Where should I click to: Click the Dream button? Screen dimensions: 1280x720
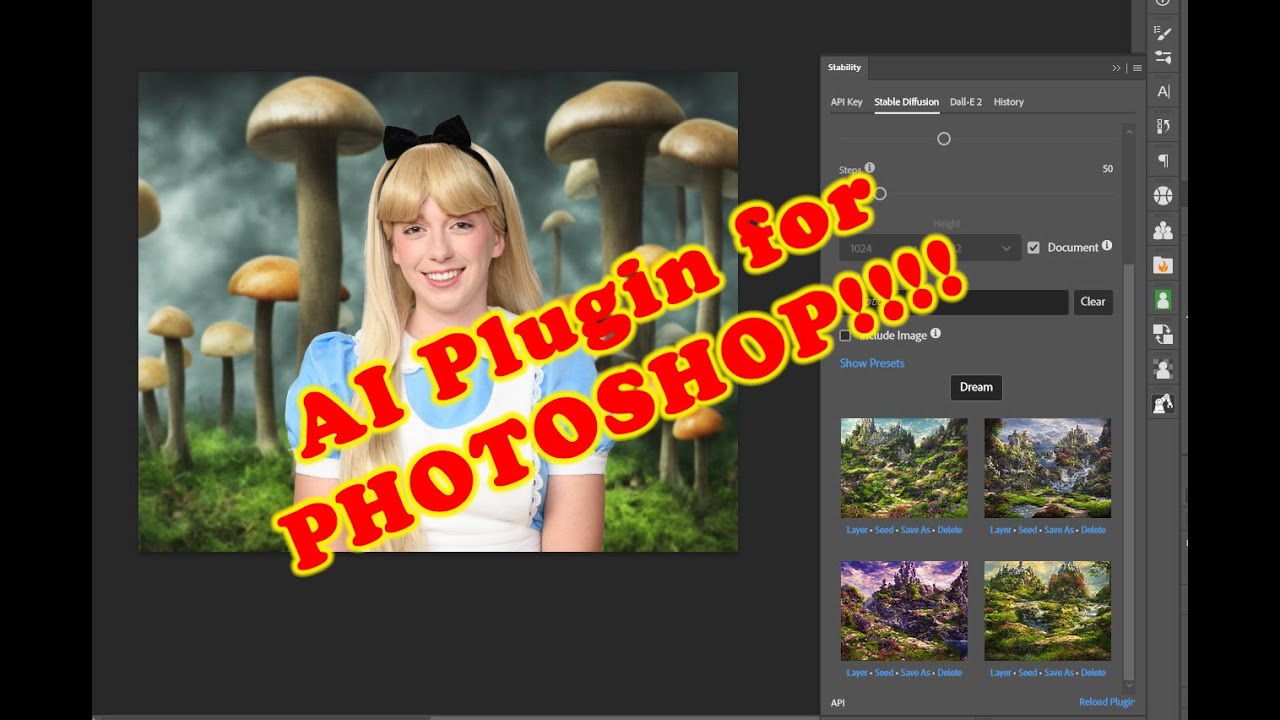point(976,387)
